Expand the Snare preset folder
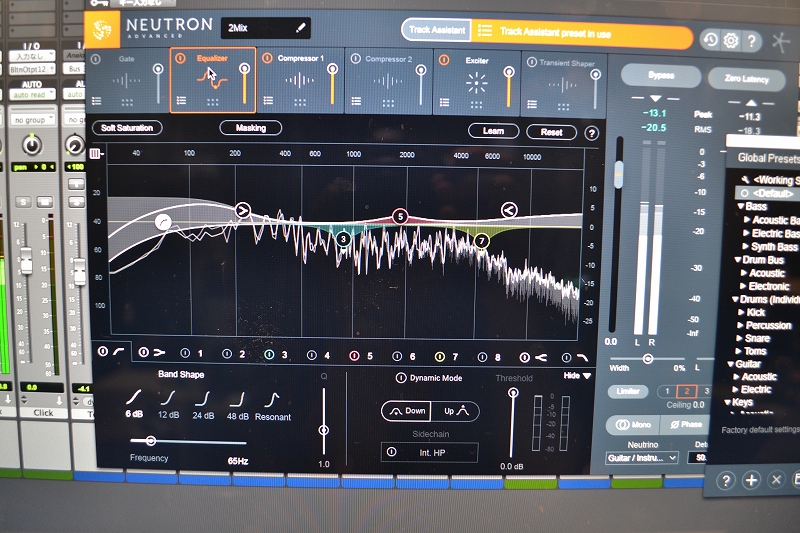Screen dimensions: 800x533 click(738, 338)
